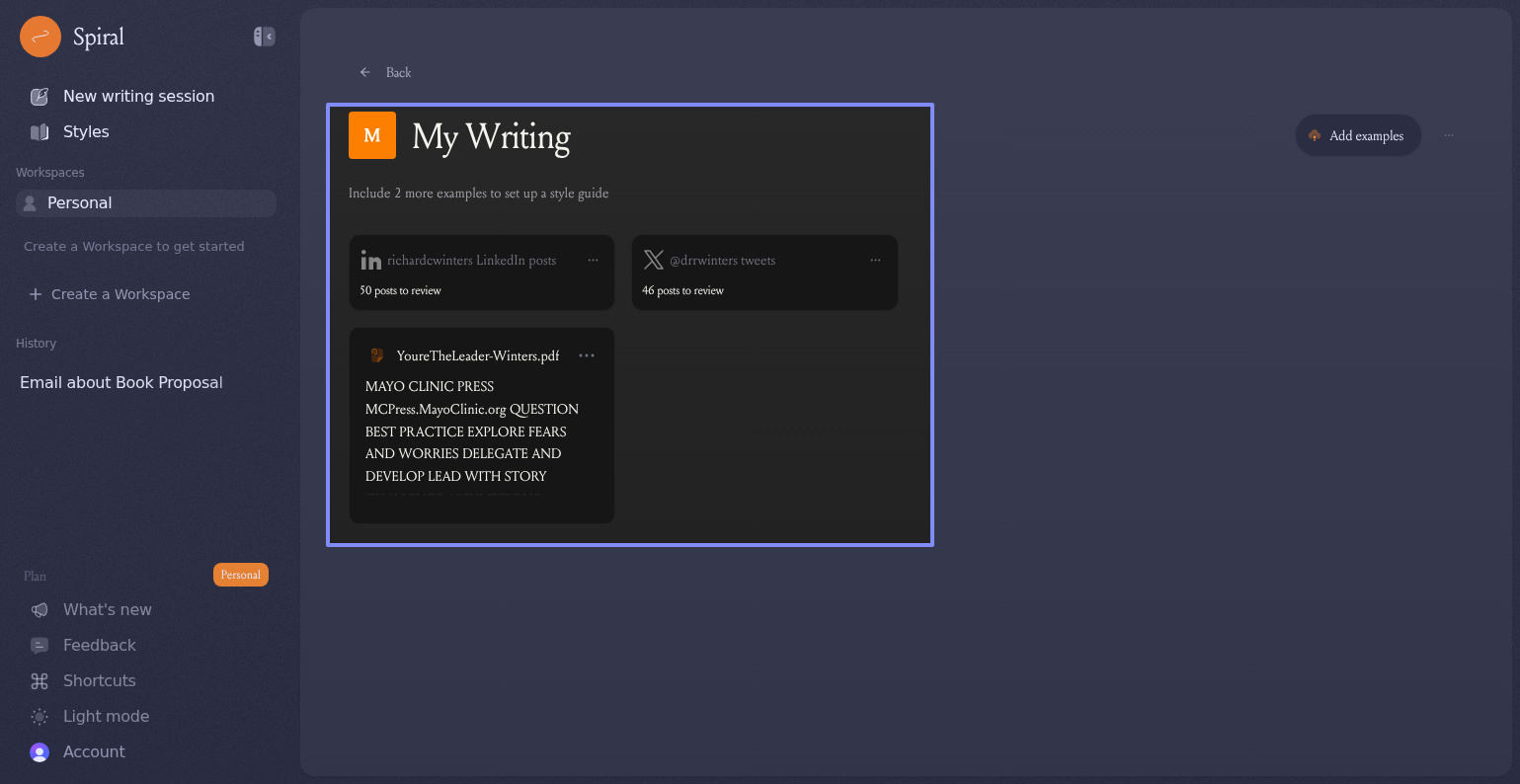This screenshot has width=1520, height=784.
Task: Open keyboard Shortcuts command icon
Action: click(40, 681)
